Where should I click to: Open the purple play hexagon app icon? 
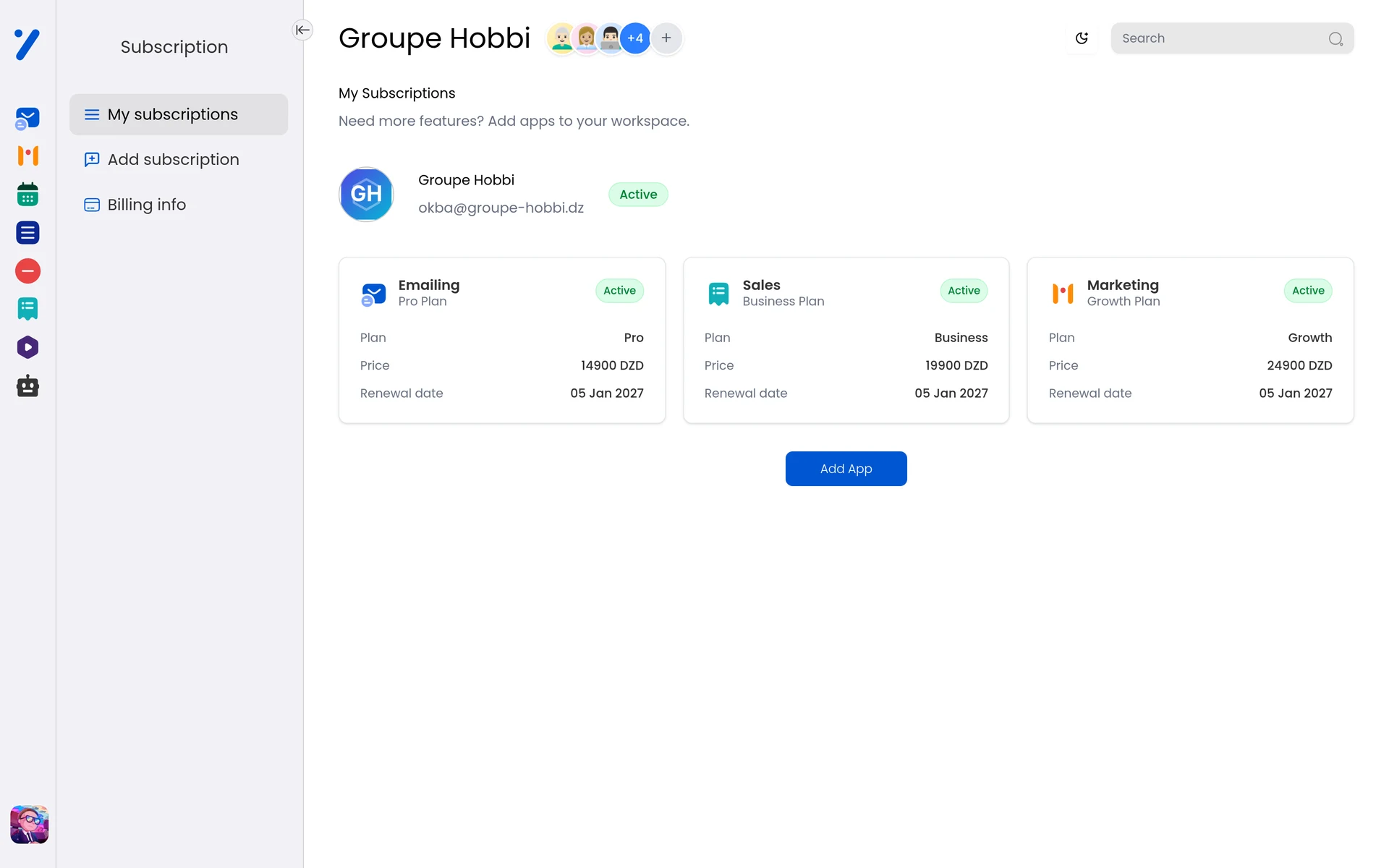coord(27,347)
